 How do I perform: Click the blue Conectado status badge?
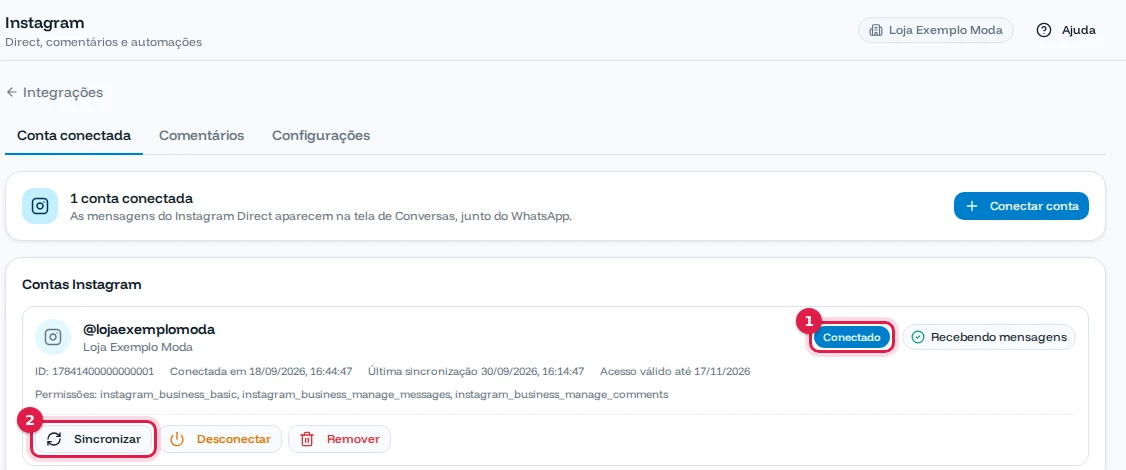coord(852,337)
